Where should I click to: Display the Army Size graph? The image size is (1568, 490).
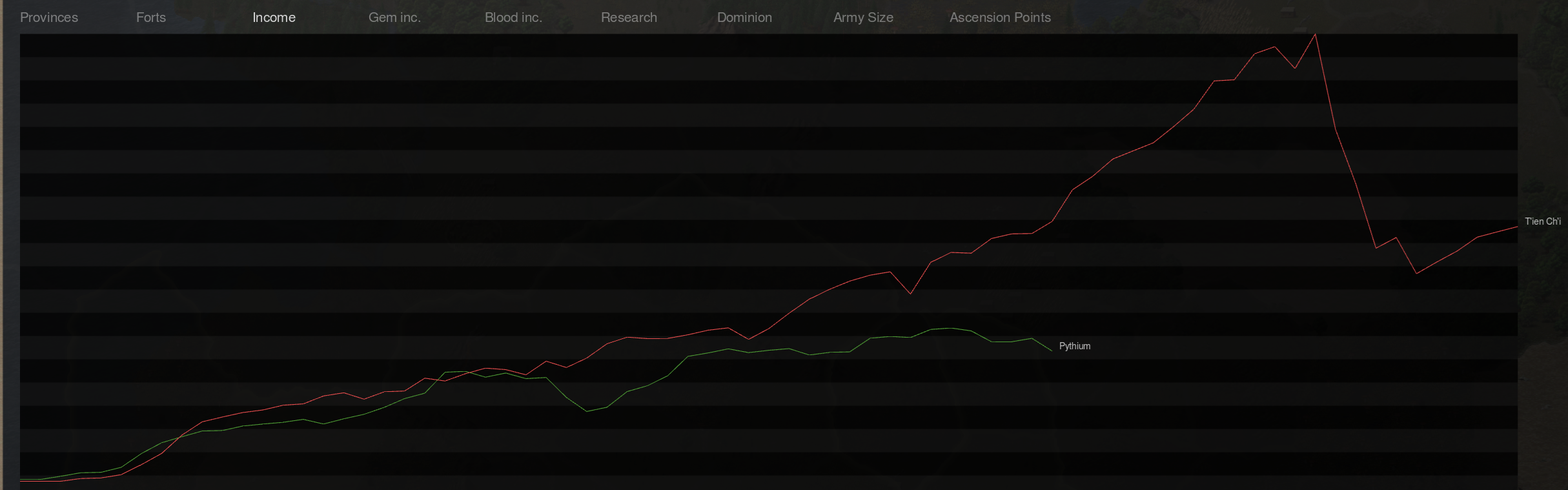pyautogui.click(x=863, y=17)
